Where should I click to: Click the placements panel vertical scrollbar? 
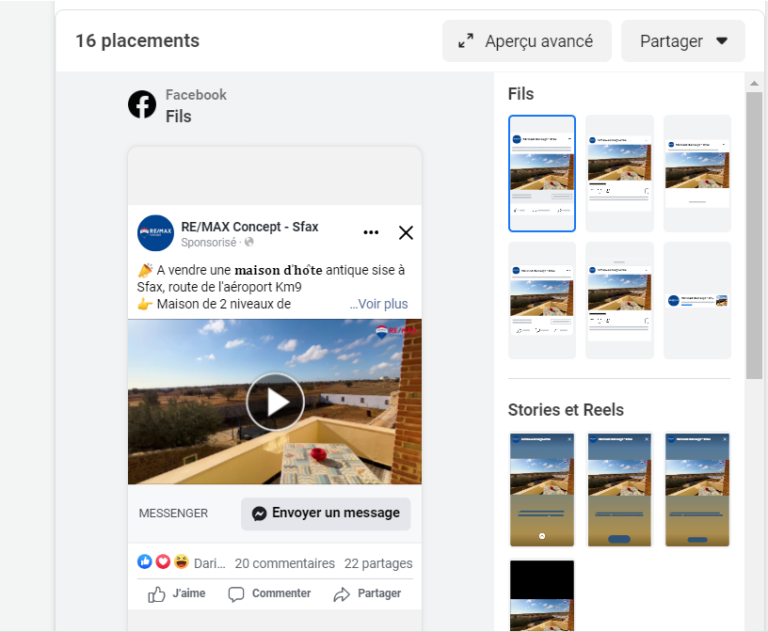pos(754,230)
